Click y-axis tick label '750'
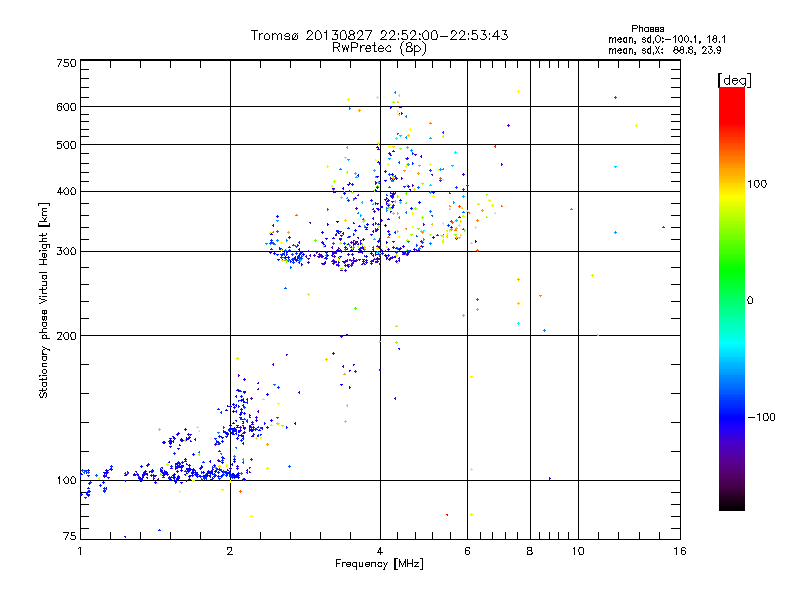This screenshot has width=800, height=600. (66, 63)
